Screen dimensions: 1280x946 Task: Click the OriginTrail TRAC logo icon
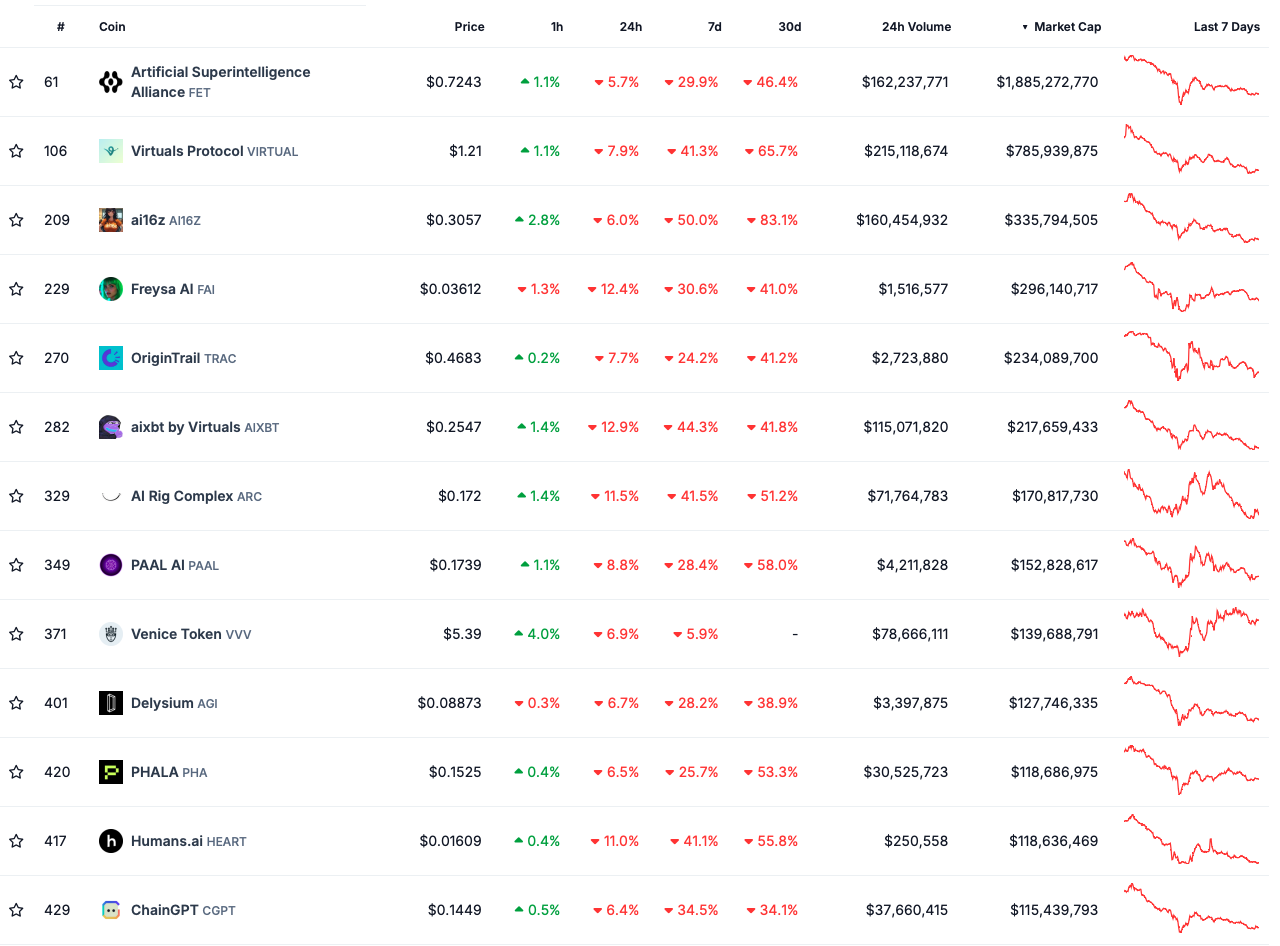click(111, 358)
